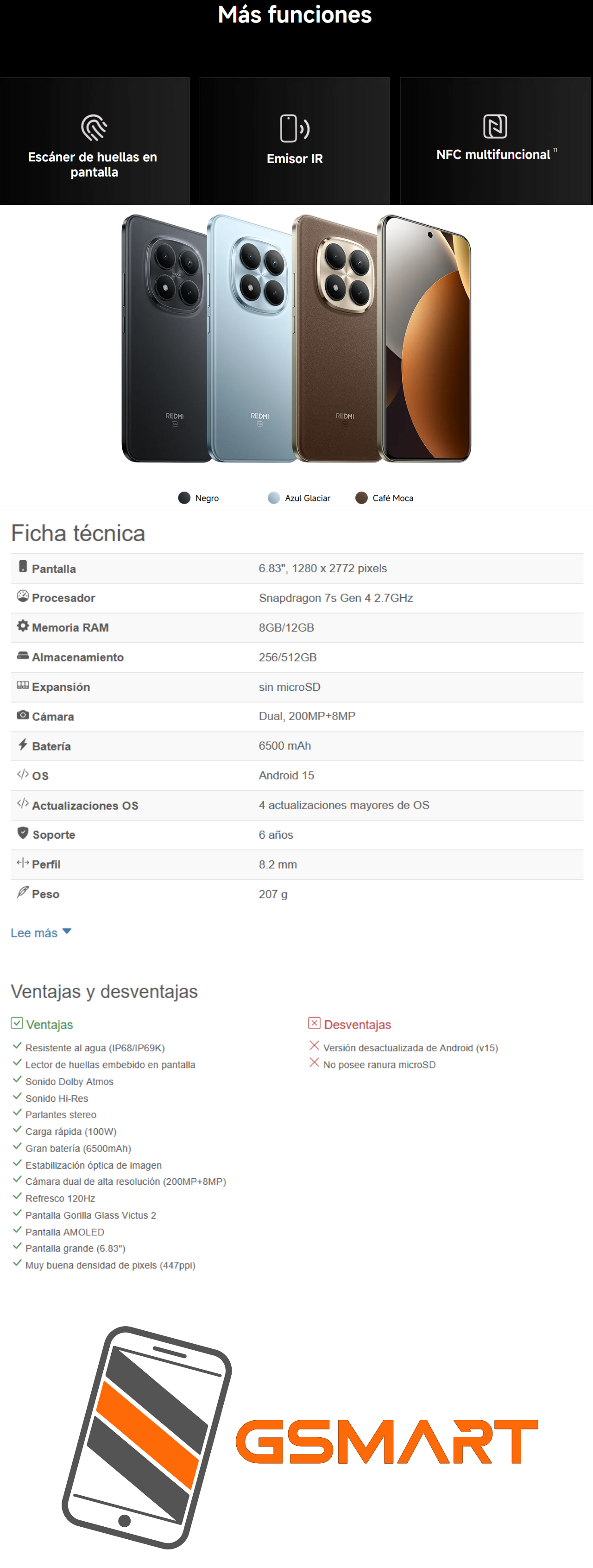Click the Cámara camera icon

tap(23, 715)
